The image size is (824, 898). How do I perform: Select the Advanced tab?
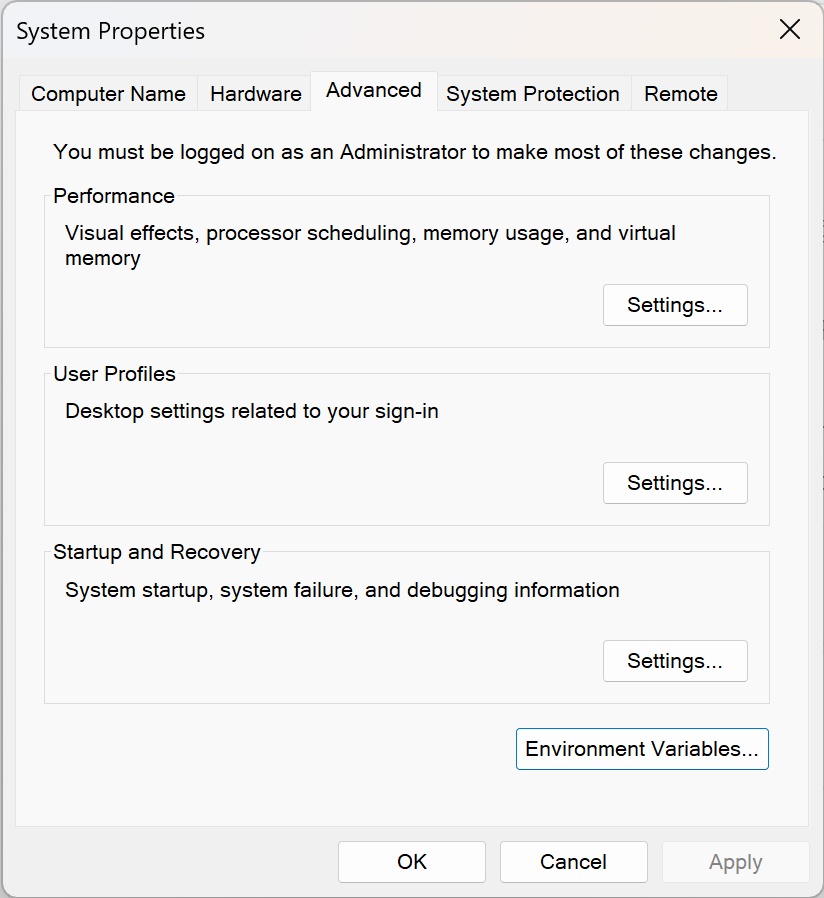[x=373, y=90]
